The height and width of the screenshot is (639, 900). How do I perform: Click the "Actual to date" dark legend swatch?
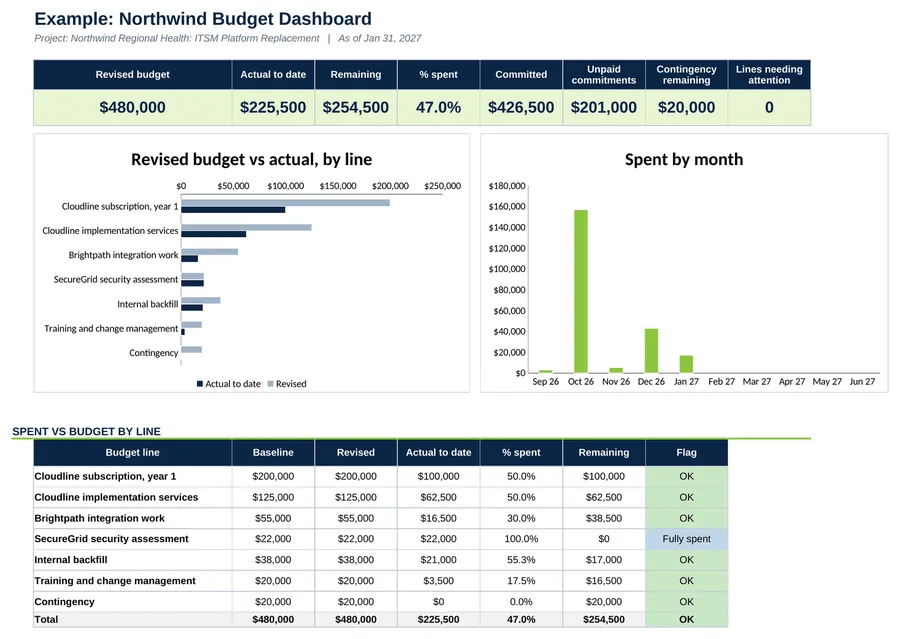[x=200, y=384]
